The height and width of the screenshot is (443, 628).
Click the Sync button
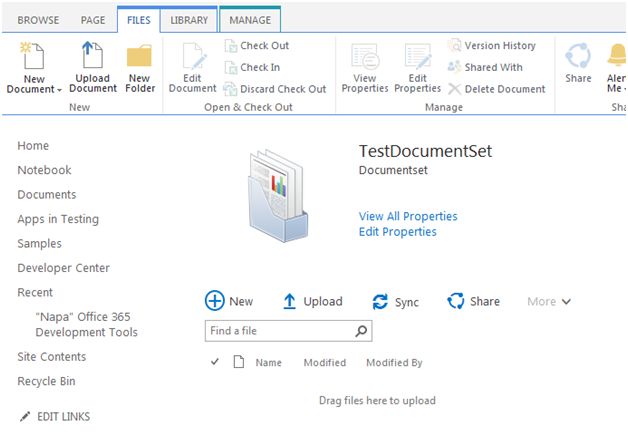coord(396,302)
